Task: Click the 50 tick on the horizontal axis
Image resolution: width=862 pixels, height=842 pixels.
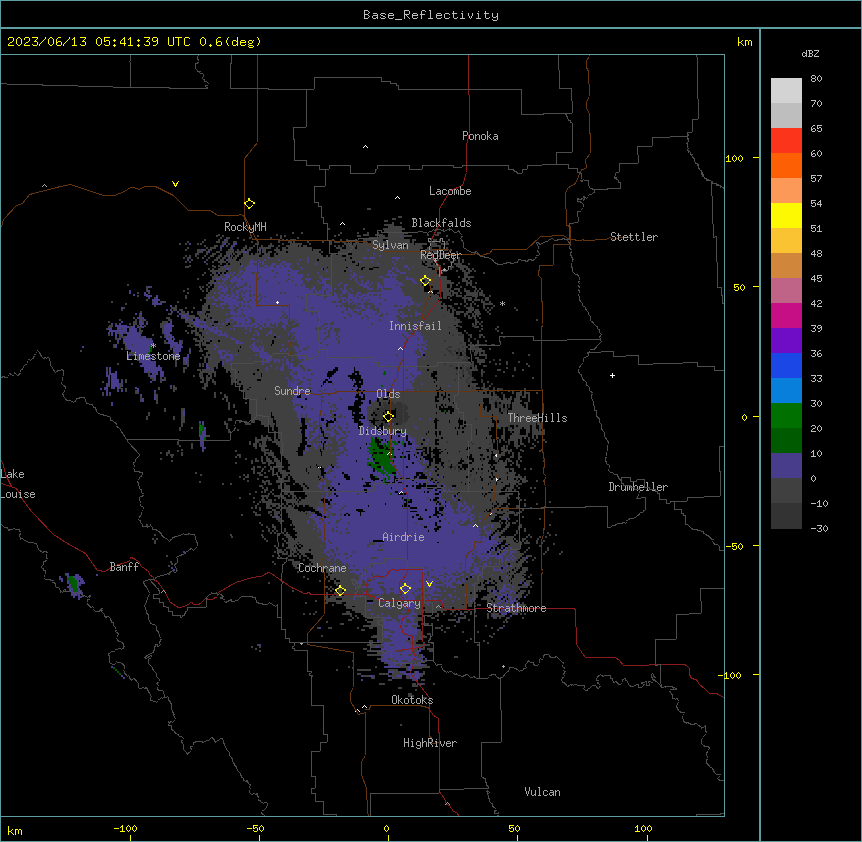Action: coord(515,828)
